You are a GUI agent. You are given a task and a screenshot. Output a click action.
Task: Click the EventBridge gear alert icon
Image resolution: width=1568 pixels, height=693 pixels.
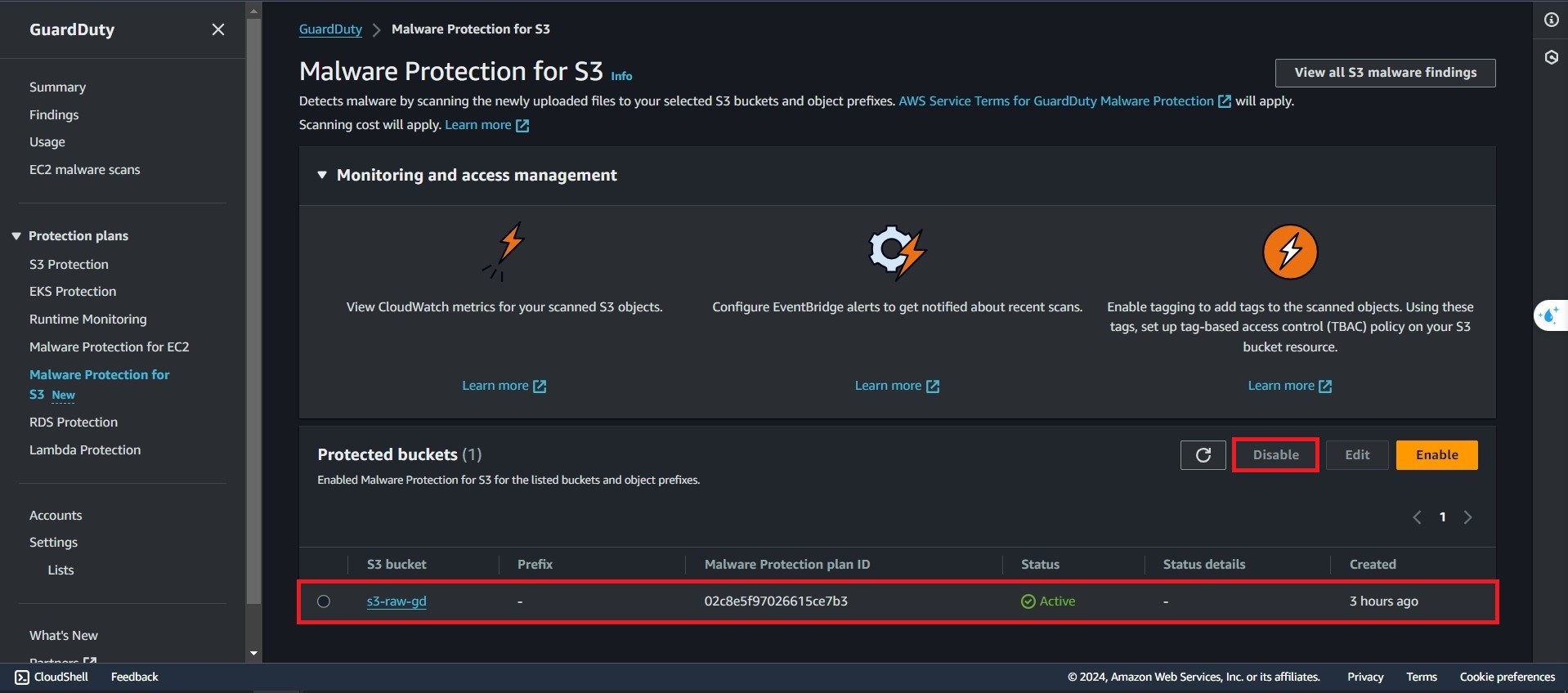pyautogui.click(x=897, y=252)
